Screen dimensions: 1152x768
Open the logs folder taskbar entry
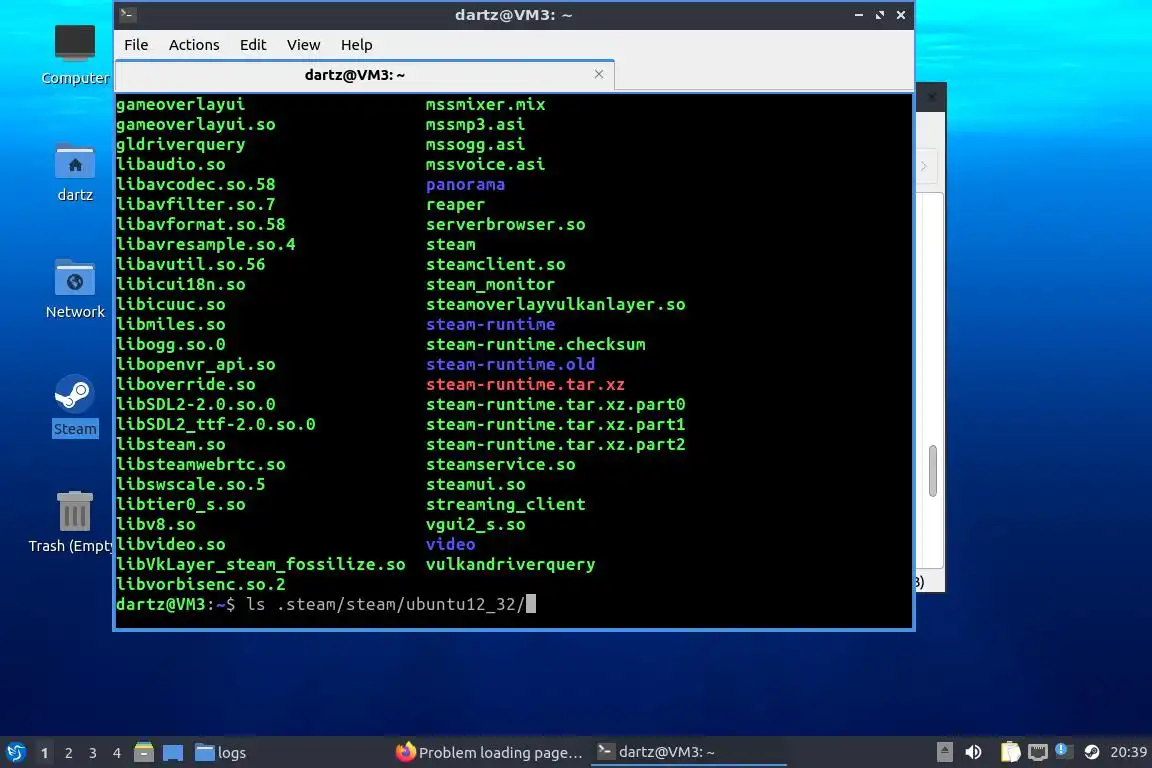pyautogui.click(x=220, y=753)
